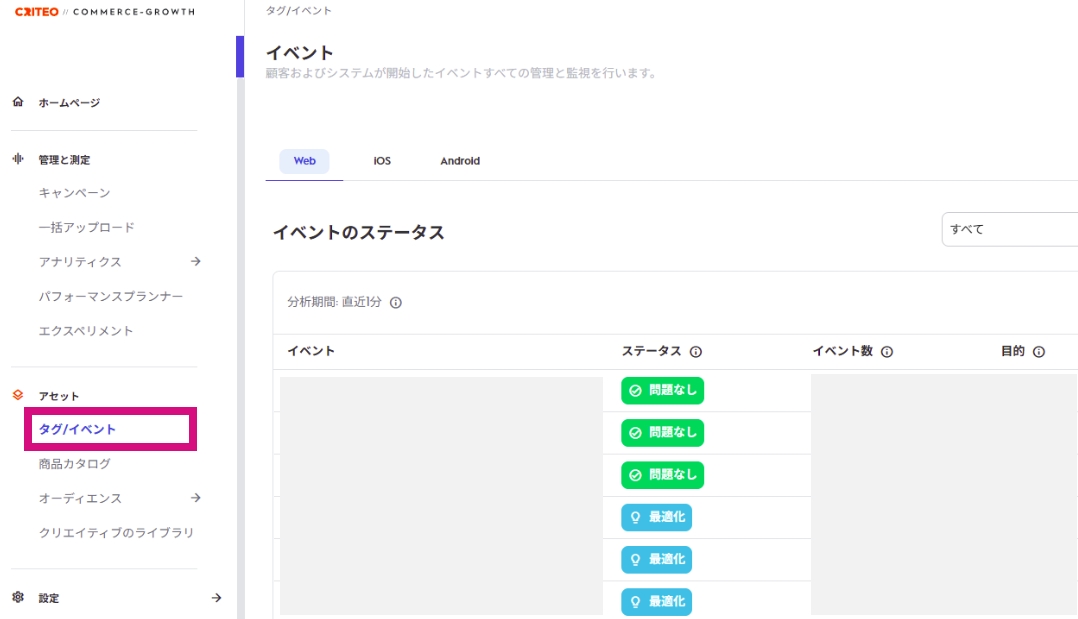
Task: Click second 最適化 status badge
Action: point(657,559)
